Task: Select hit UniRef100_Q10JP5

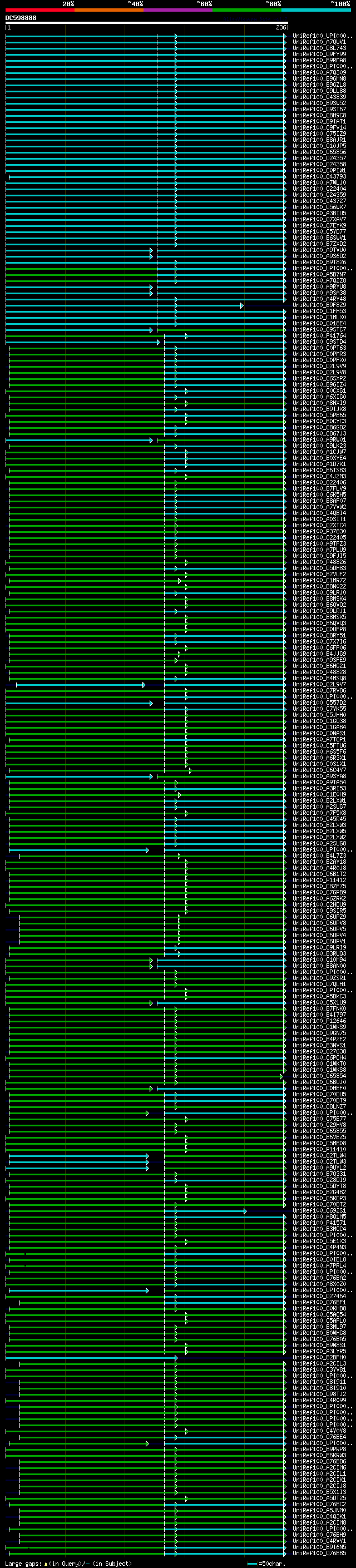Action: (x=319, y=146)
